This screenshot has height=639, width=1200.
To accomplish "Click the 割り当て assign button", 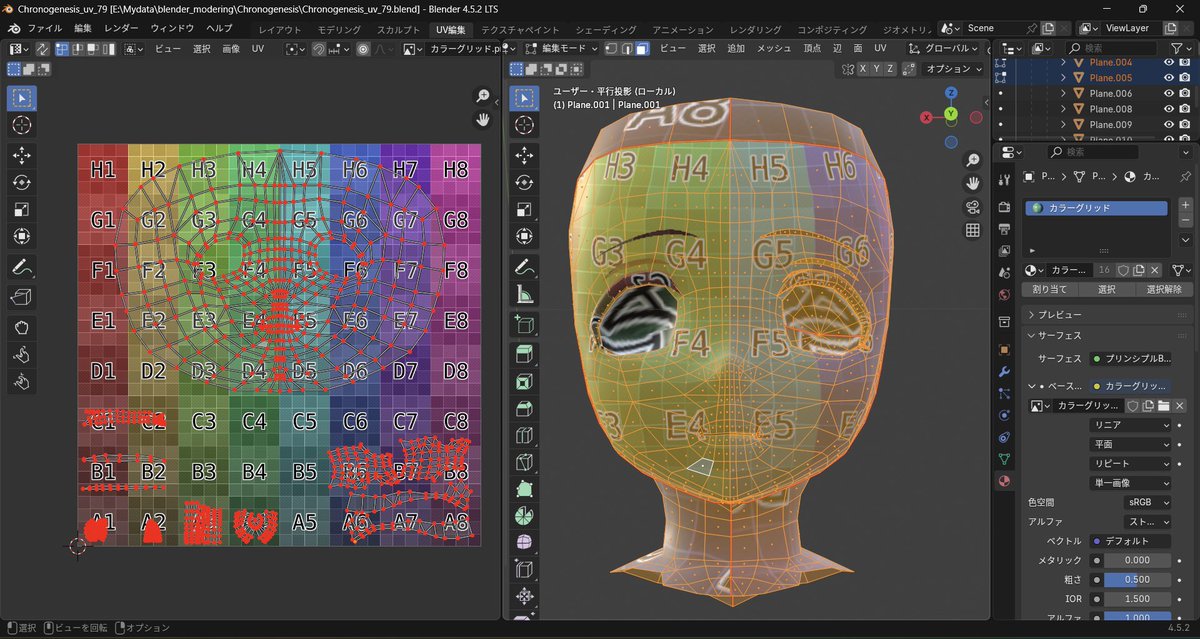I will pos(1050,289).
